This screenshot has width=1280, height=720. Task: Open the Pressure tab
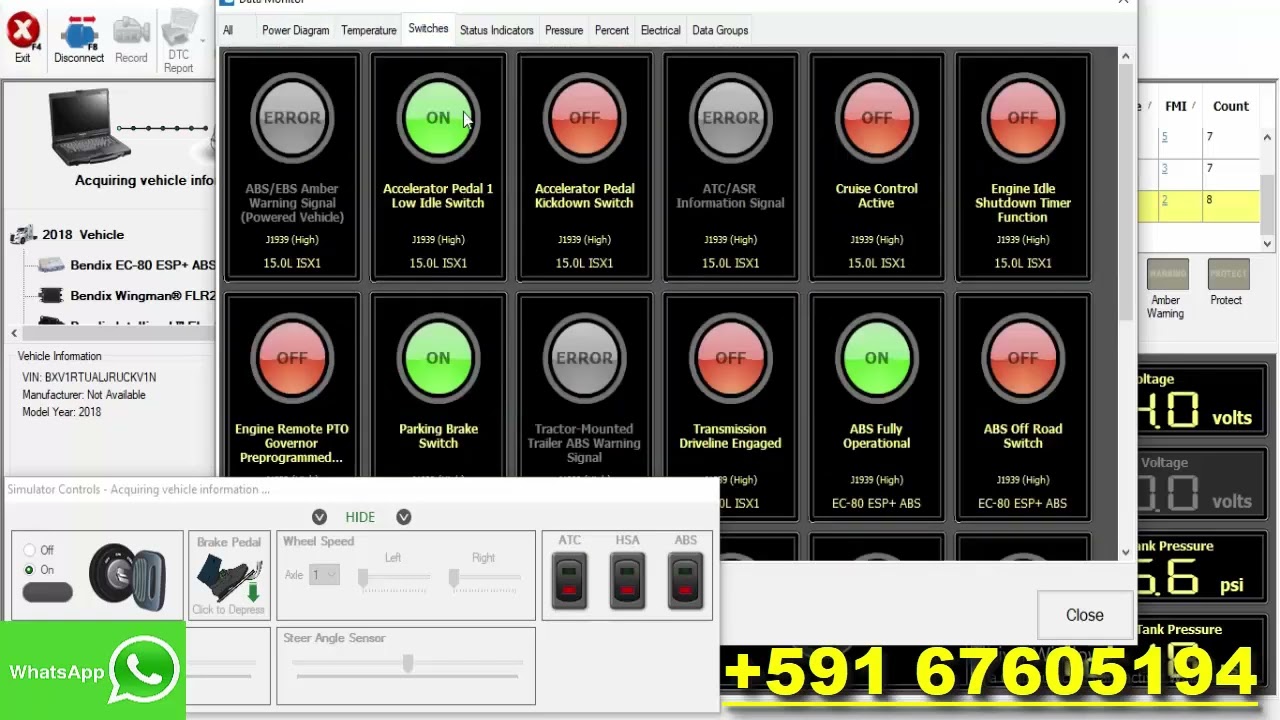[x=564, y=30]
